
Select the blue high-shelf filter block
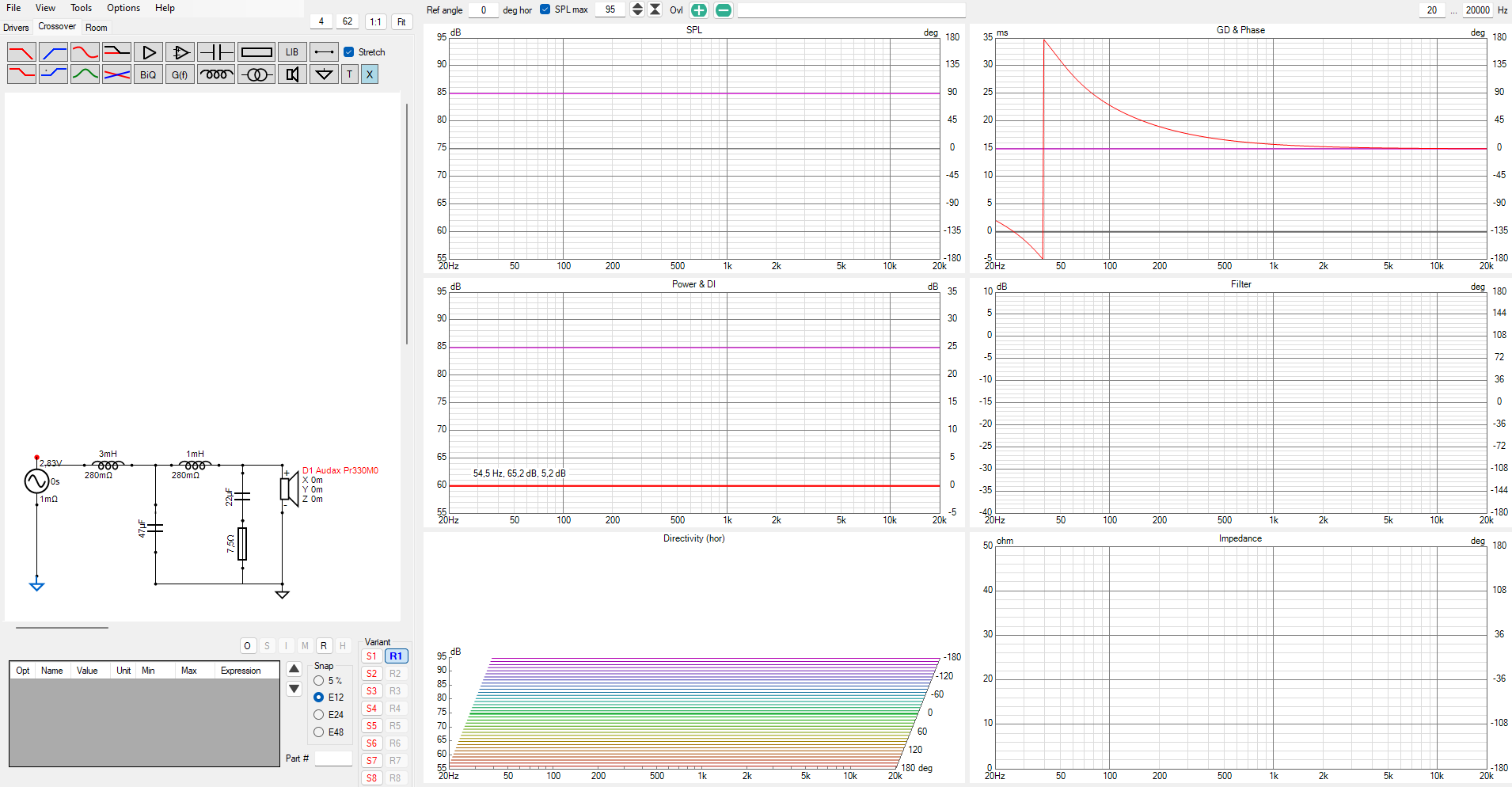(53, 74)
